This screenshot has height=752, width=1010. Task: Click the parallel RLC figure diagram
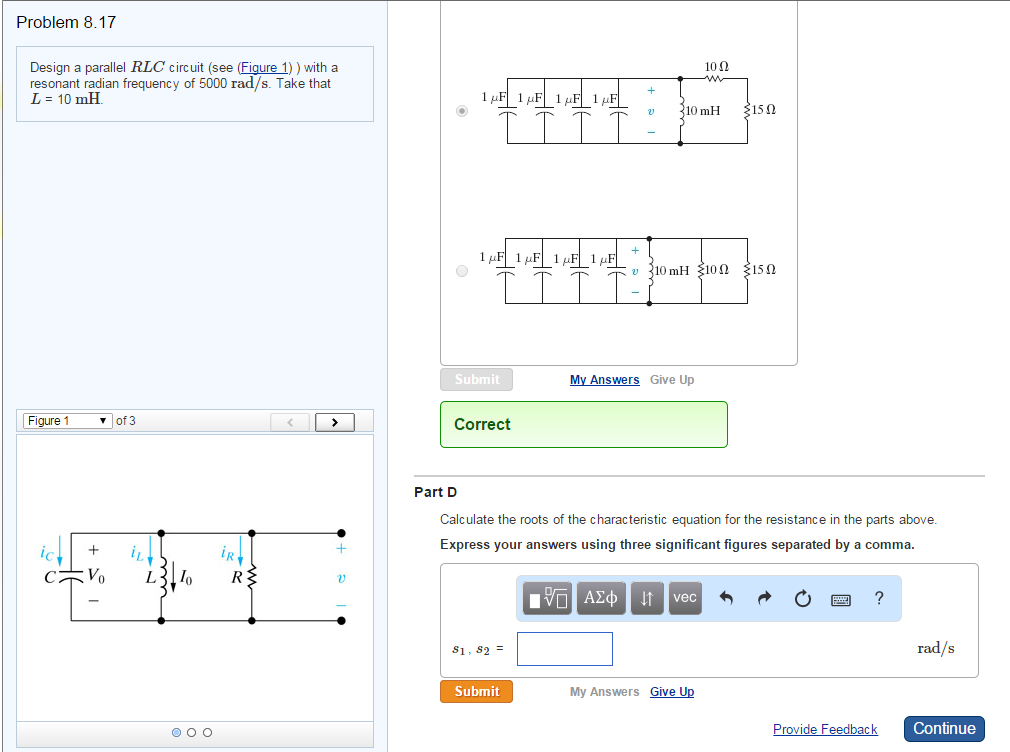click(x=195, y=577)
